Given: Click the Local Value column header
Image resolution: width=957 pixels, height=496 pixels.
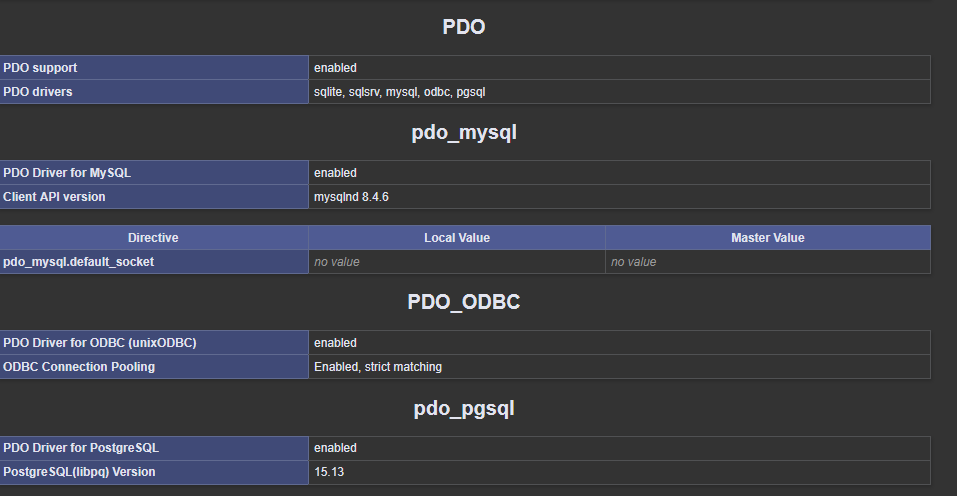Looking at the screenshot, I should [x=457, y=238].
